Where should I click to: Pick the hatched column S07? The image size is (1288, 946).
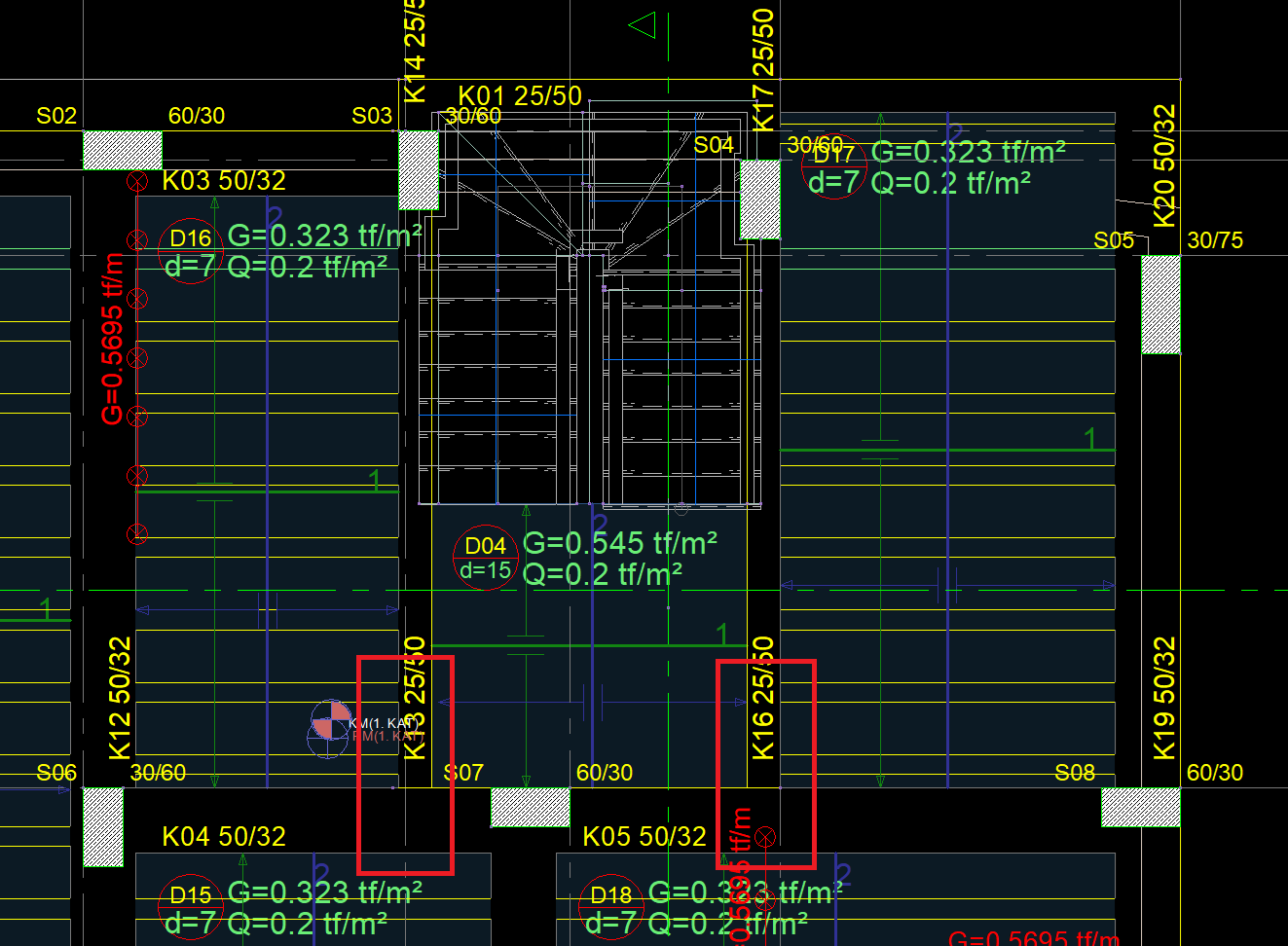[531, 808]
